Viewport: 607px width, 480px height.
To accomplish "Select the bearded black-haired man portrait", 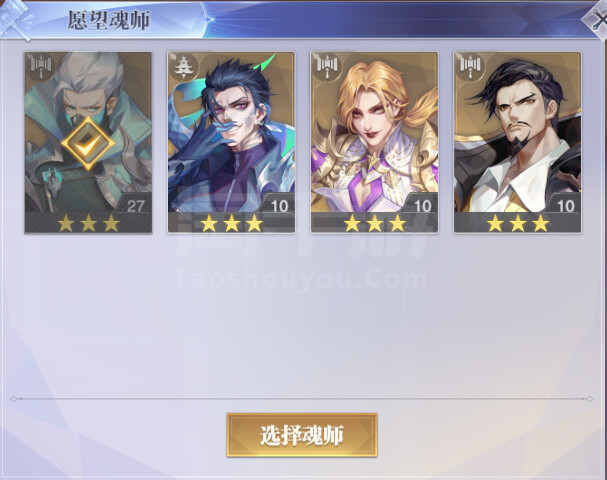I will click(x=517, y=132).
